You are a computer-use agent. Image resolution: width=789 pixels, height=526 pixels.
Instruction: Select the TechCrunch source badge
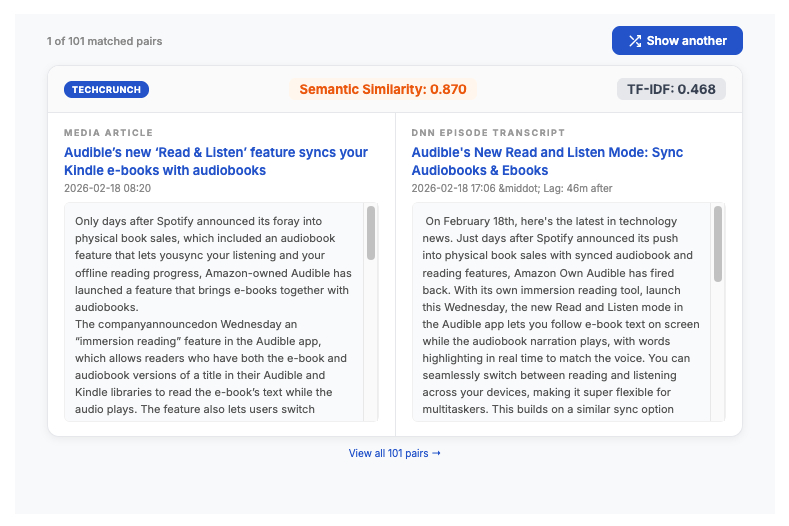click(x=106, y=90)
